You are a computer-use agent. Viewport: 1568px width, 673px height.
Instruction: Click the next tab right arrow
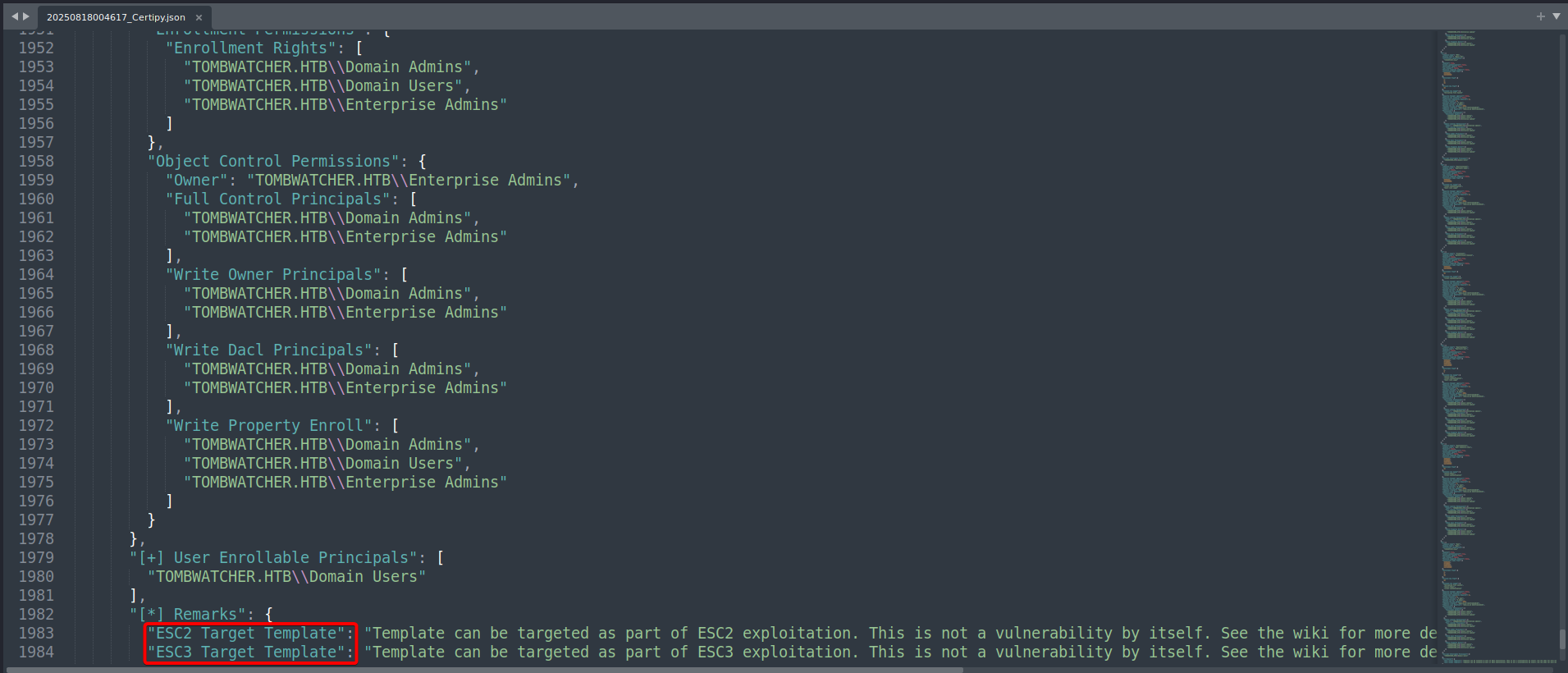tap(26, 16)
